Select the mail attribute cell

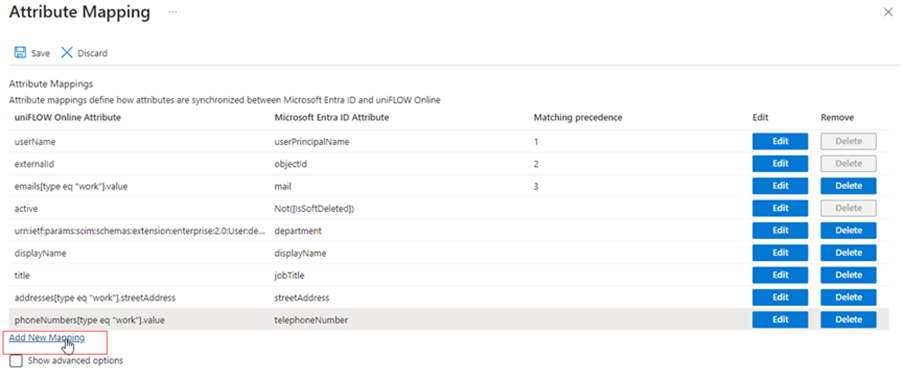pyautogui.click(x=284, y=186)
